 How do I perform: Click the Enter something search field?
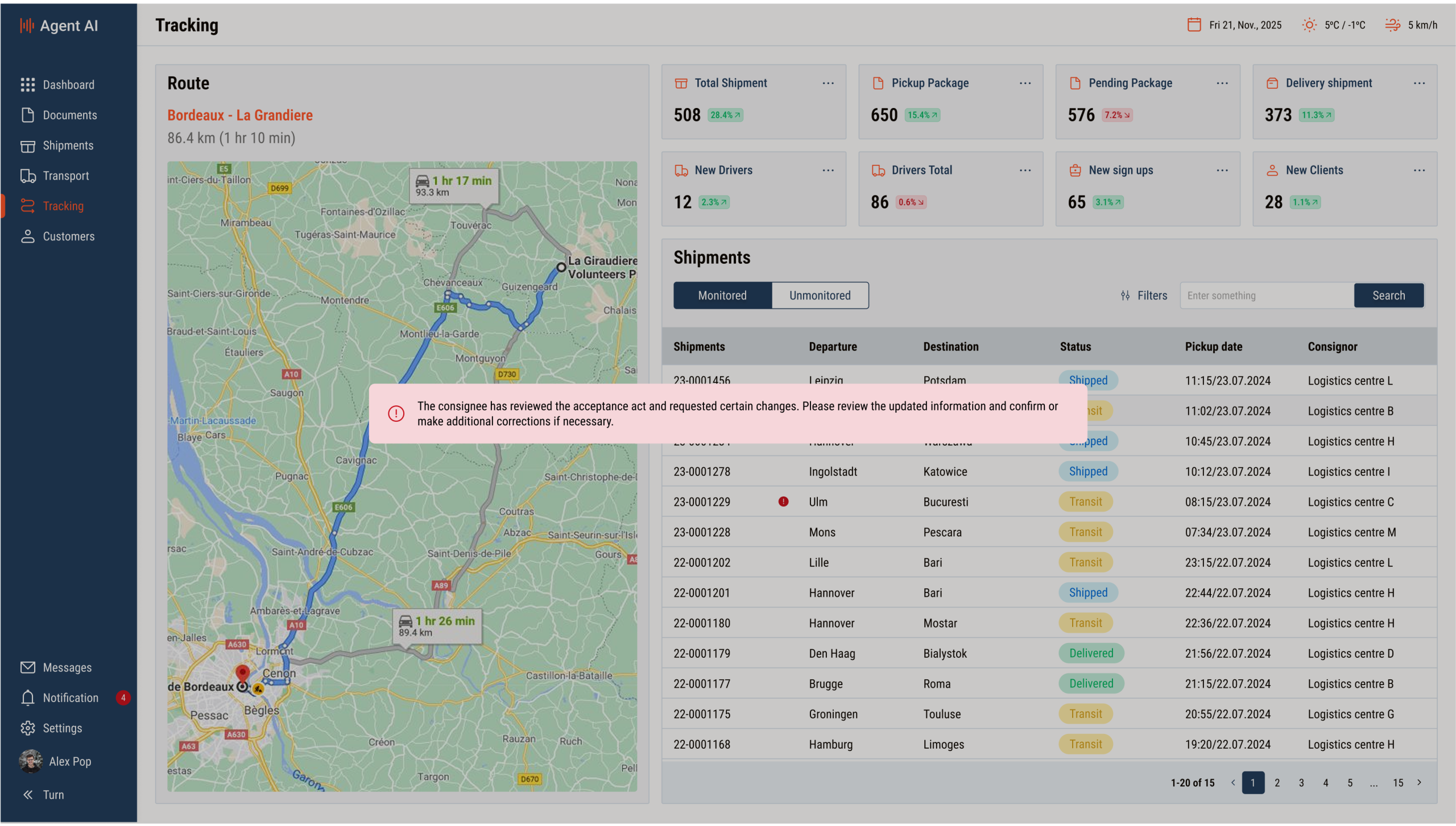point(1266,296)
